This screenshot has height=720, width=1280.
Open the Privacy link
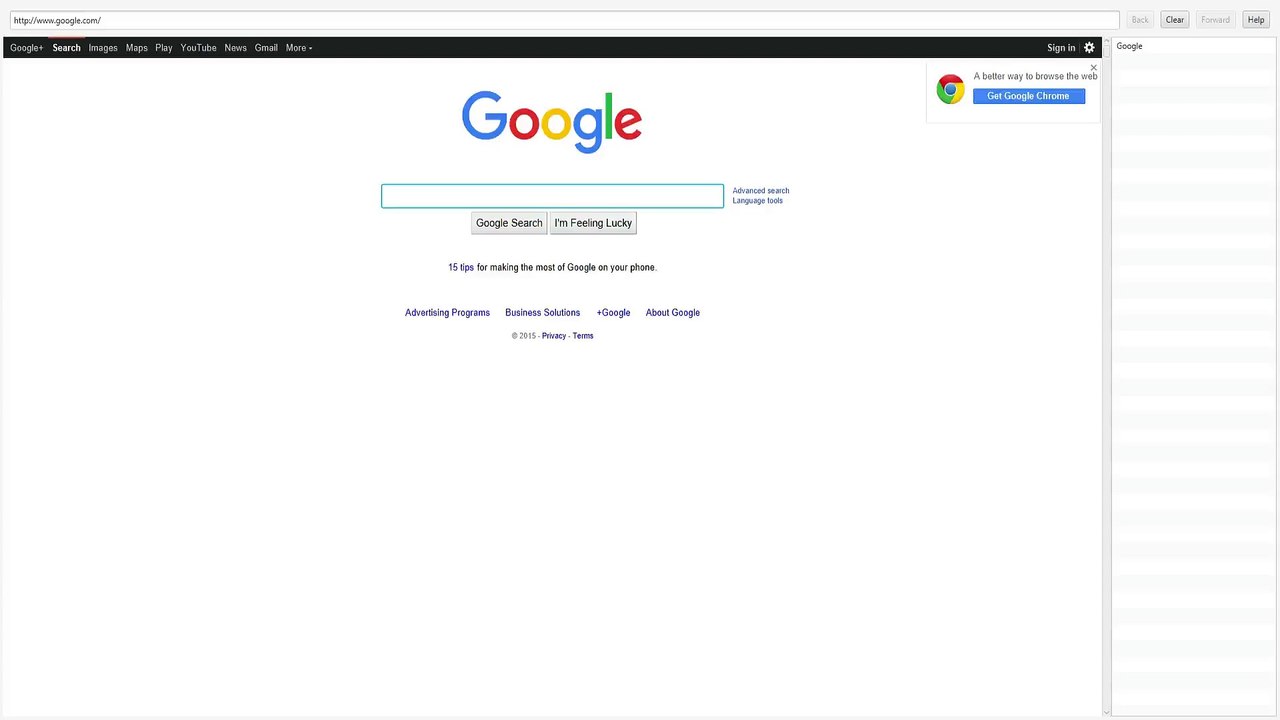click(554, 336)
